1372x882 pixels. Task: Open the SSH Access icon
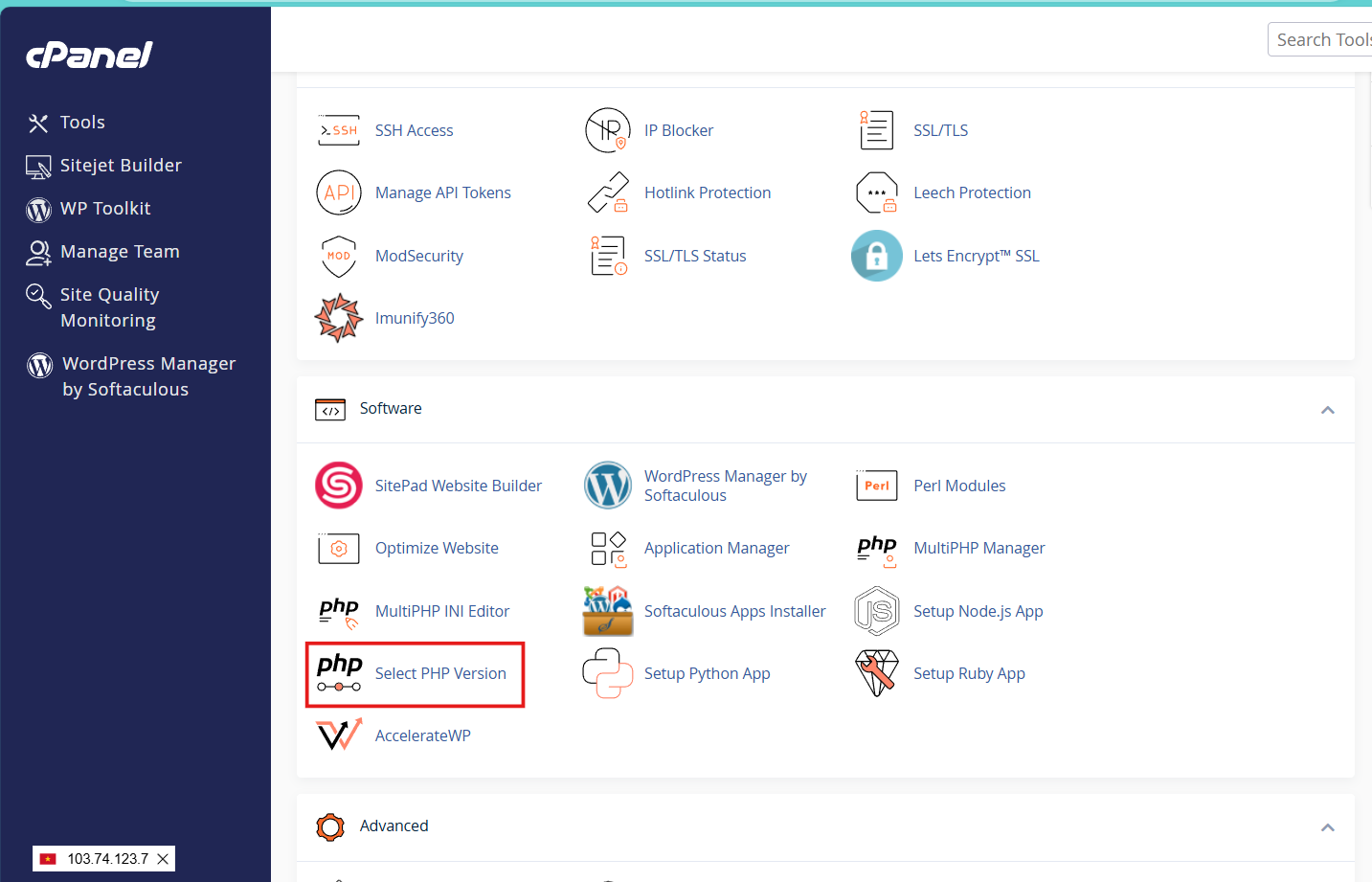339,130
